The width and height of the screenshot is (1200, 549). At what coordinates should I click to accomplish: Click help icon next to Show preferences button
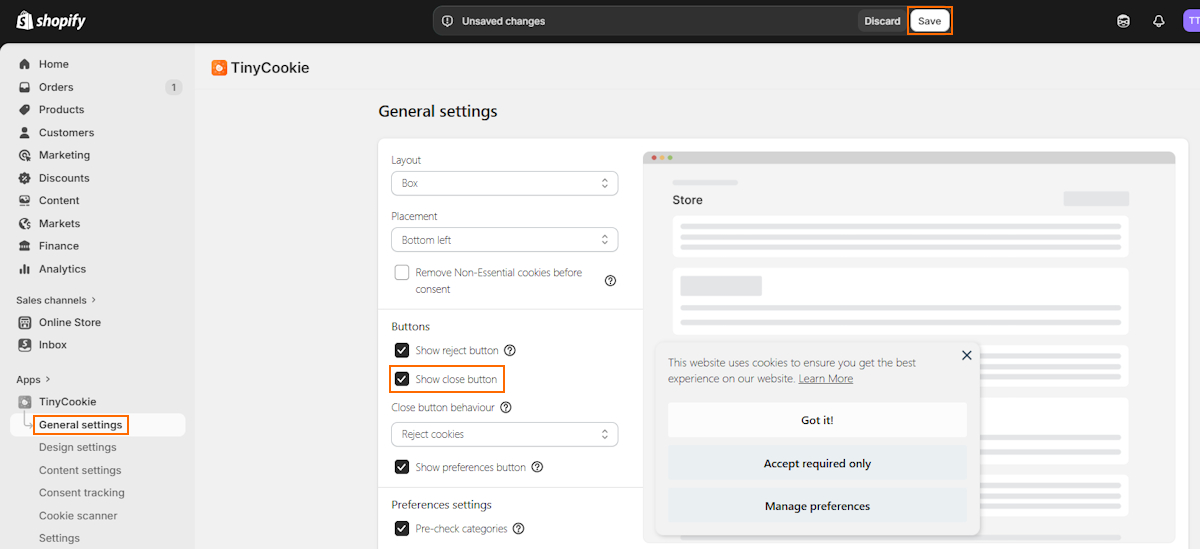[x=537, y=467]
